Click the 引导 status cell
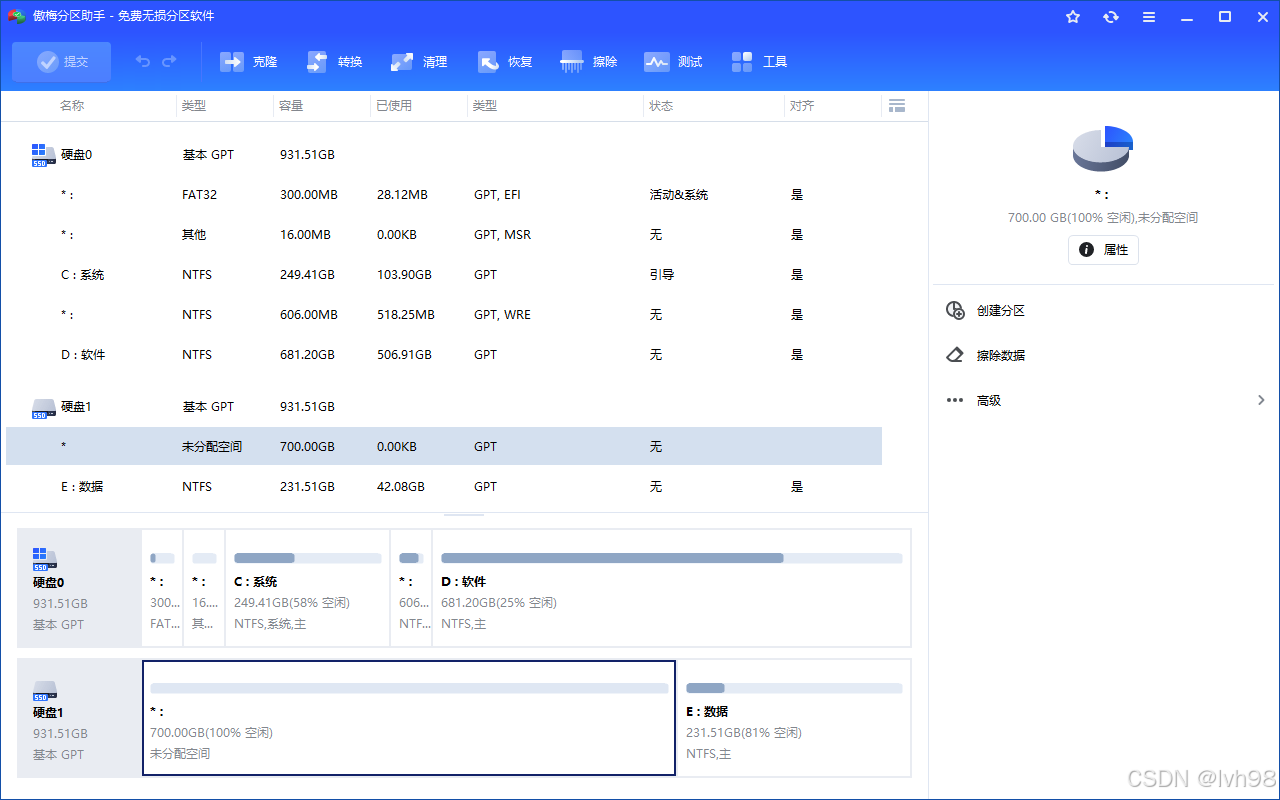This screenshot has width=1280, height=800. click(661, 275)
